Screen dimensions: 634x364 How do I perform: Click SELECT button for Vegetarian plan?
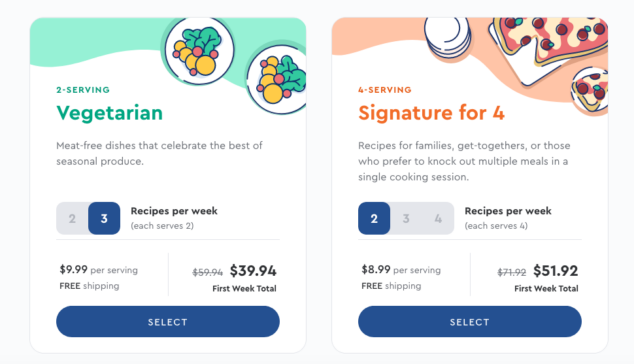tap(168, 322)
